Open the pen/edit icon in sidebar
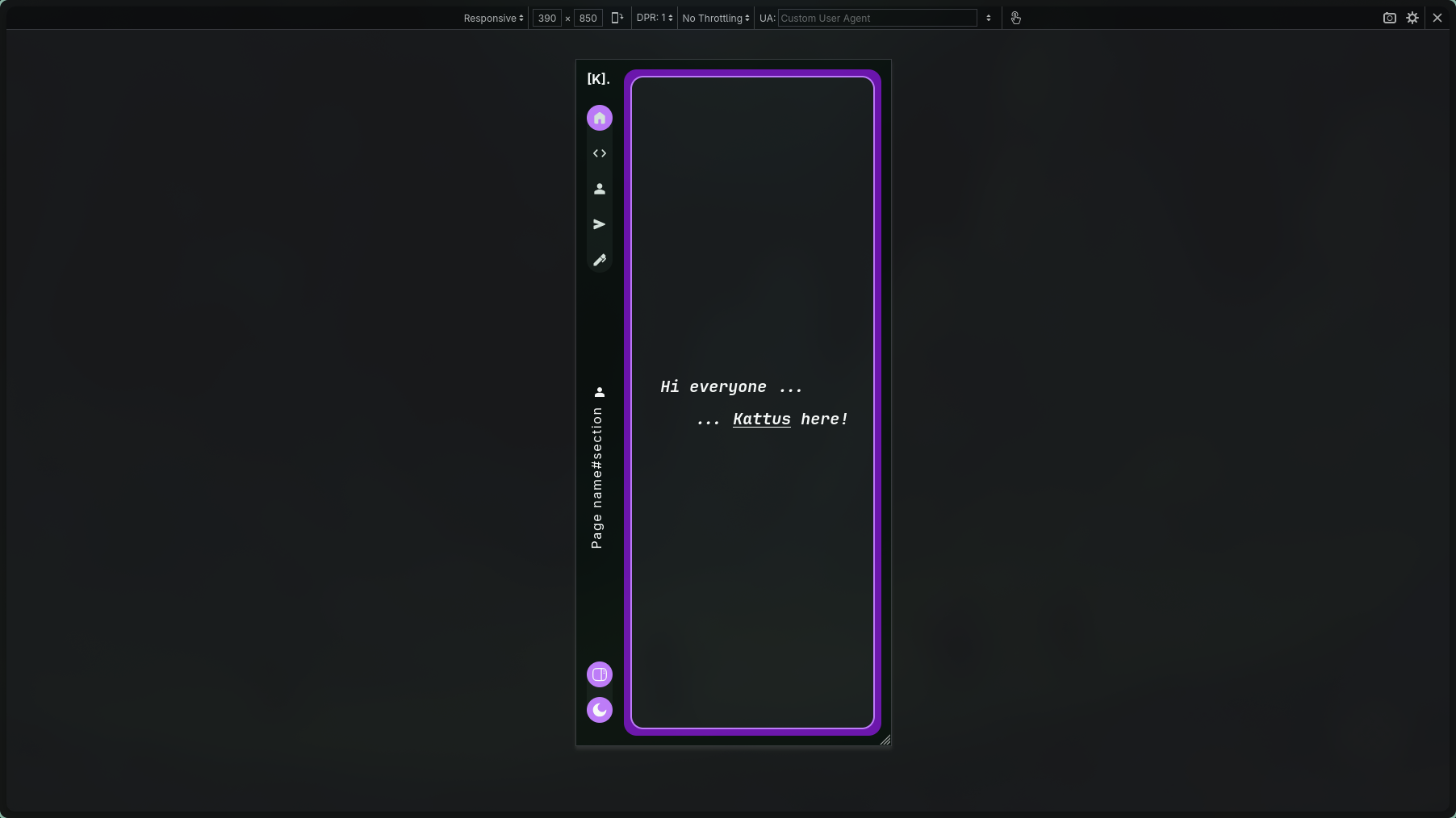1456x818 pixels. coord(600,260)
